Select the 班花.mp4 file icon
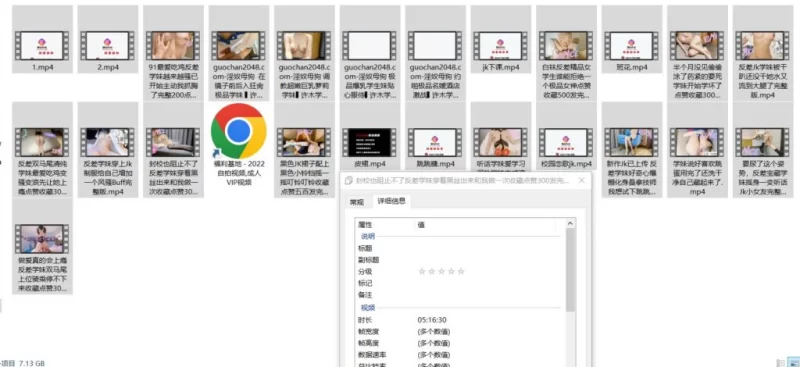 click(x=632, y=46)
